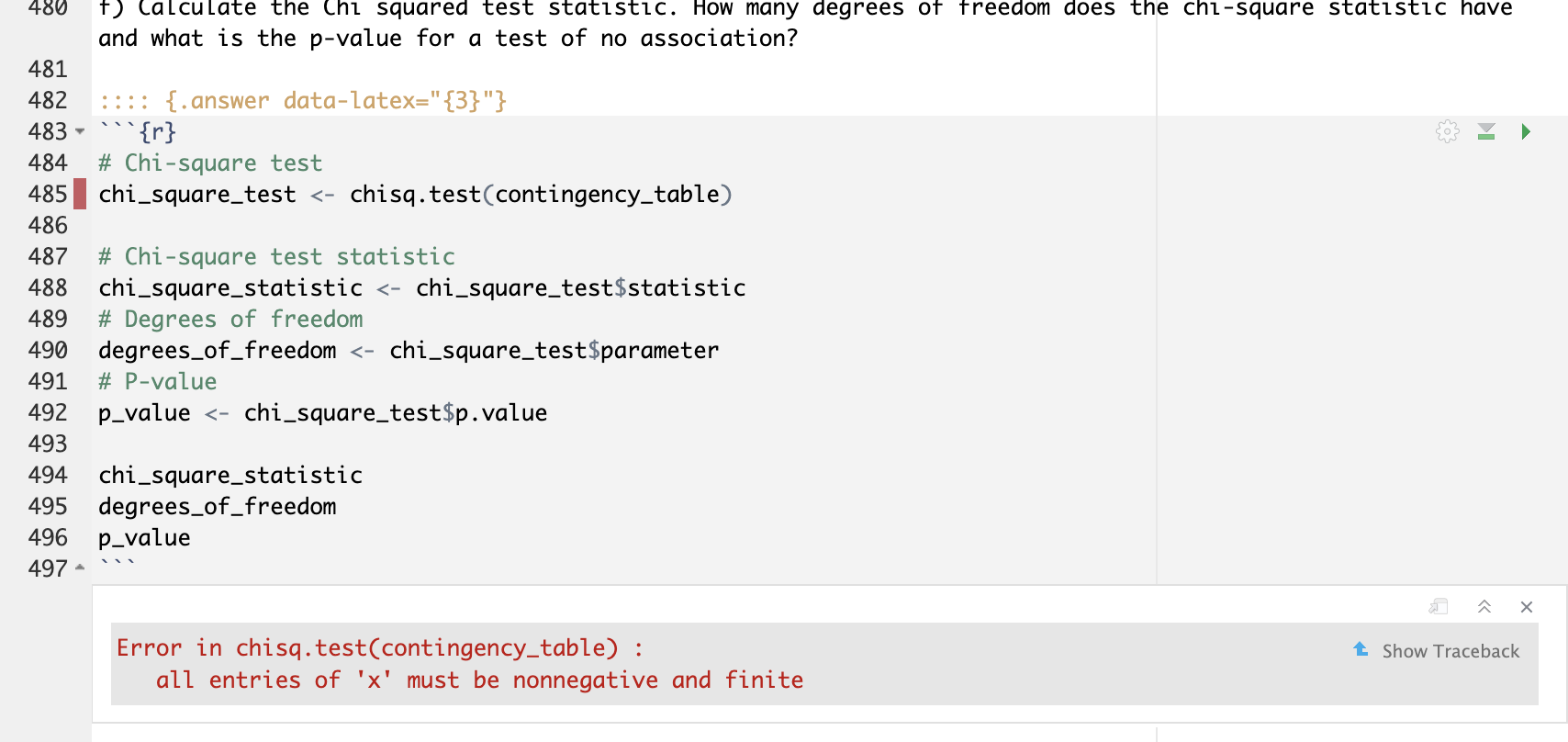Click line number 490 in the gutter
The width and height of the screenshot is (1568, 742).
click(51, 350)
